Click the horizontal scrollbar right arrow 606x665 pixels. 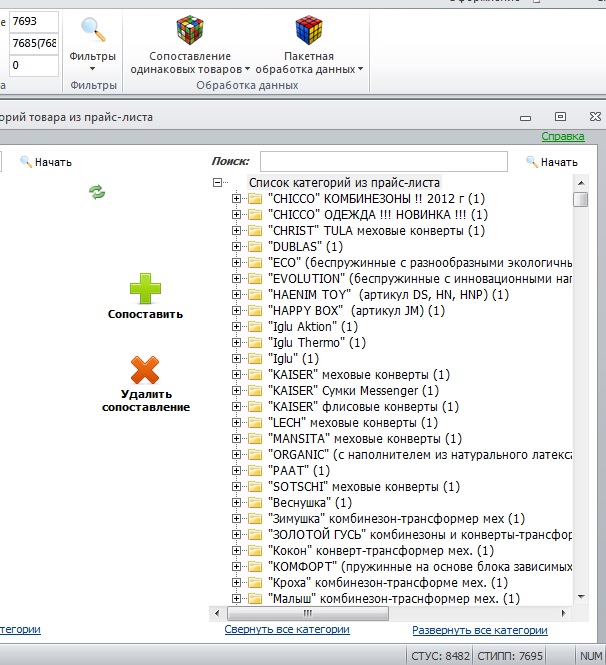pyautogui.click(x=564, y=613)
